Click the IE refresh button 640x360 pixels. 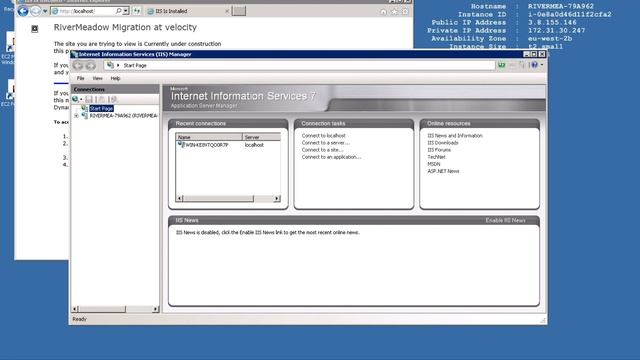[x=137, y=11]
